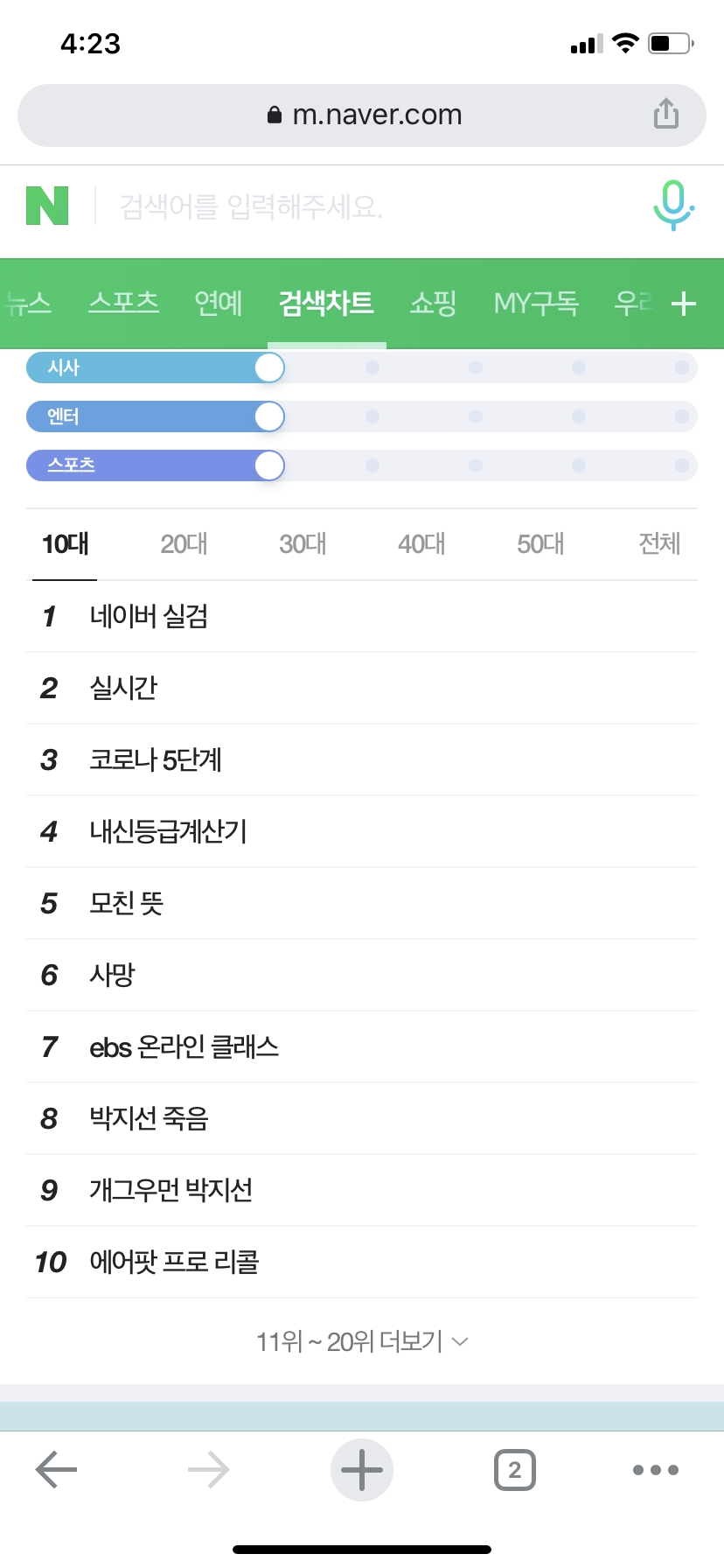The image size is (724, 1568).
Task: Open the 쇼핑 menu tab
Action: tap(433, 304)
